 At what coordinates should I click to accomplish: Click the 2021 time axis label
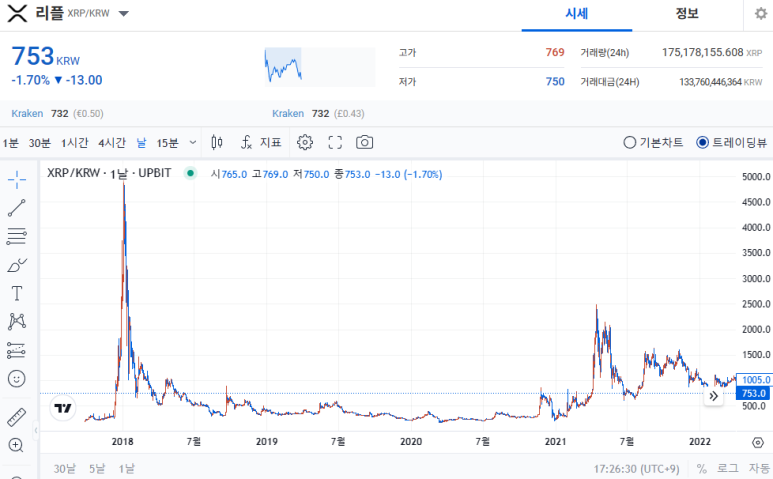click(555, 442)
